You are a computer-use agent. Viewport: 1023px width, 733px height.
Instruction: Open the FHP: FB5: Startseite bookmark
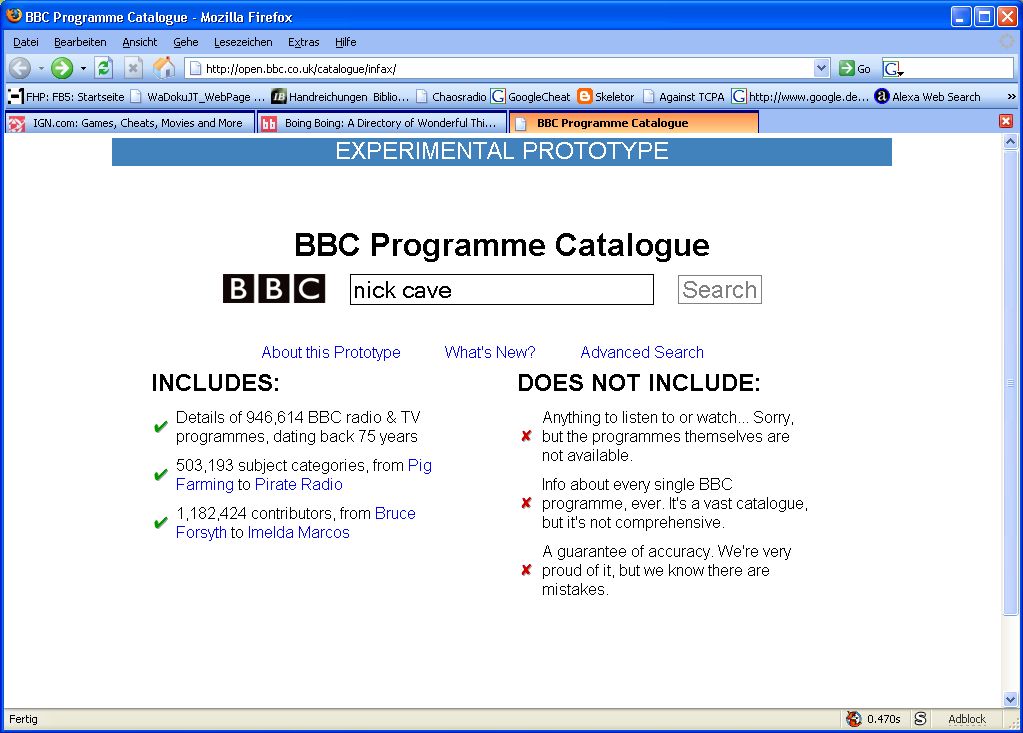(66, 97)
